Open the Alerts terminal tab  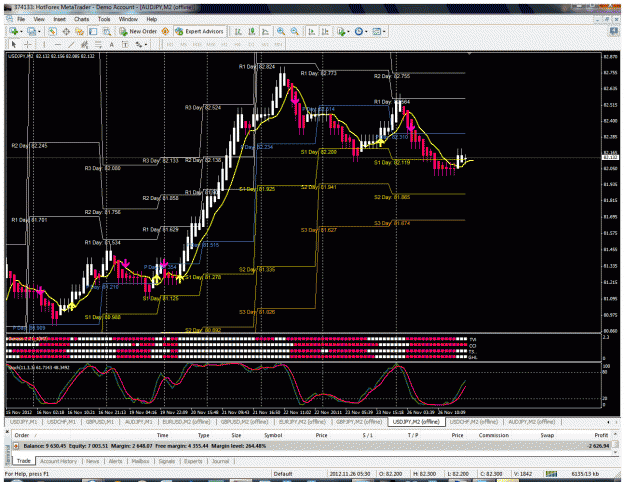pyautogui.click(x=116, y=461)
